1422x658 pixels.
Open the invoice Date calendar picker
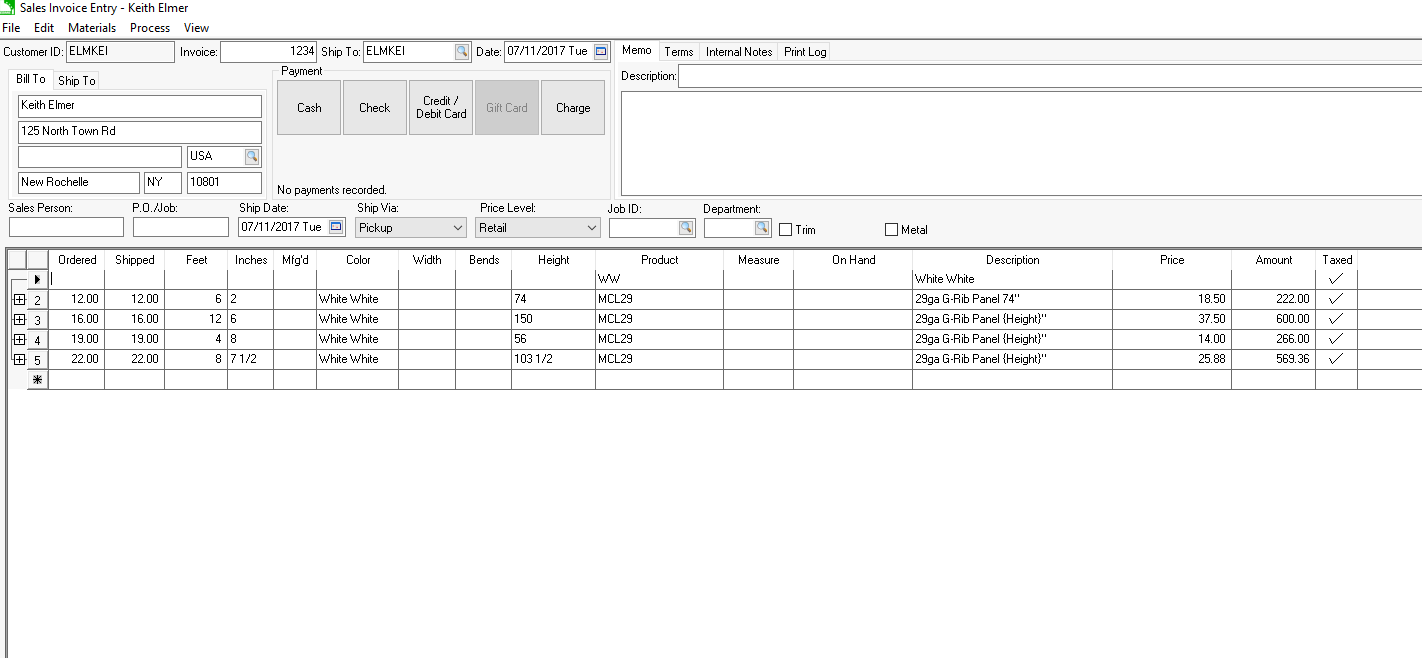601,51
